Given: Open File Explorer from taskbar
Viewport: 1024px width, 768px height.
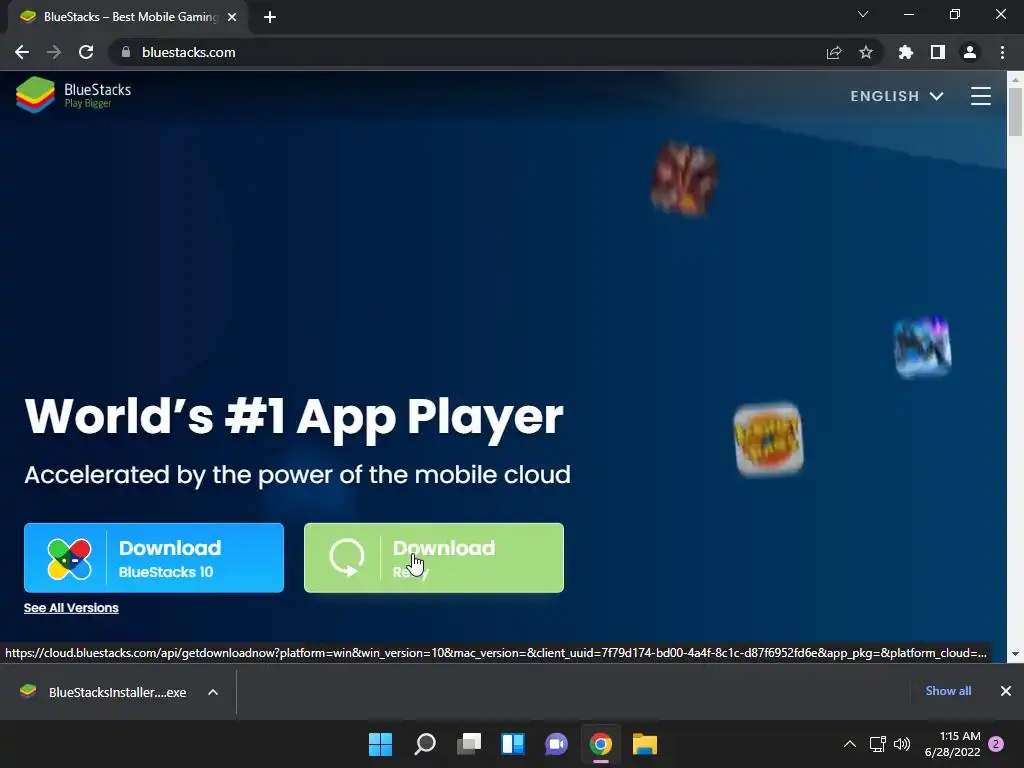Looking at the screenshot, I should click(x=645, y=744).
